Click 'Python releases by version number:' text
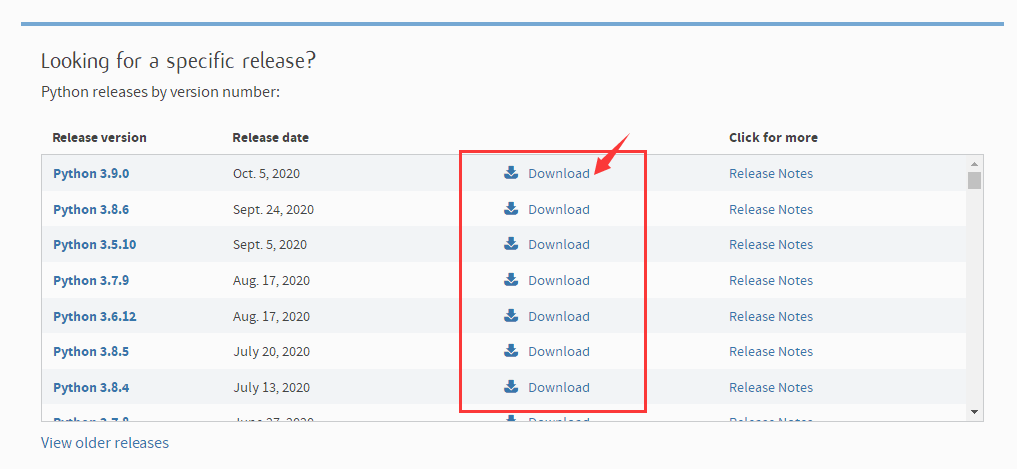 (160, 92)
